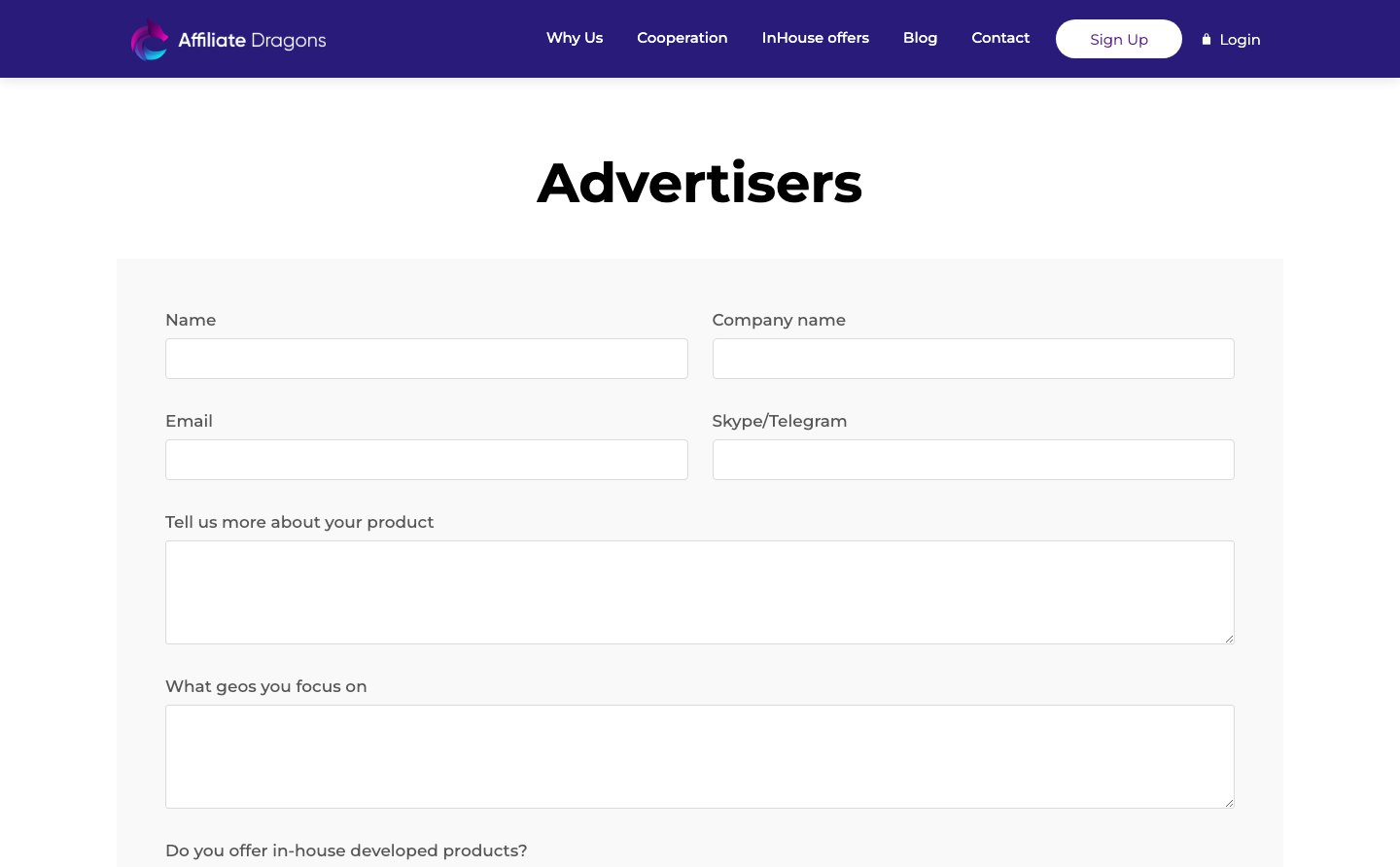Click the geos text area resize handle
The width and height of the screenshot is (1400, 867).
1229,803
